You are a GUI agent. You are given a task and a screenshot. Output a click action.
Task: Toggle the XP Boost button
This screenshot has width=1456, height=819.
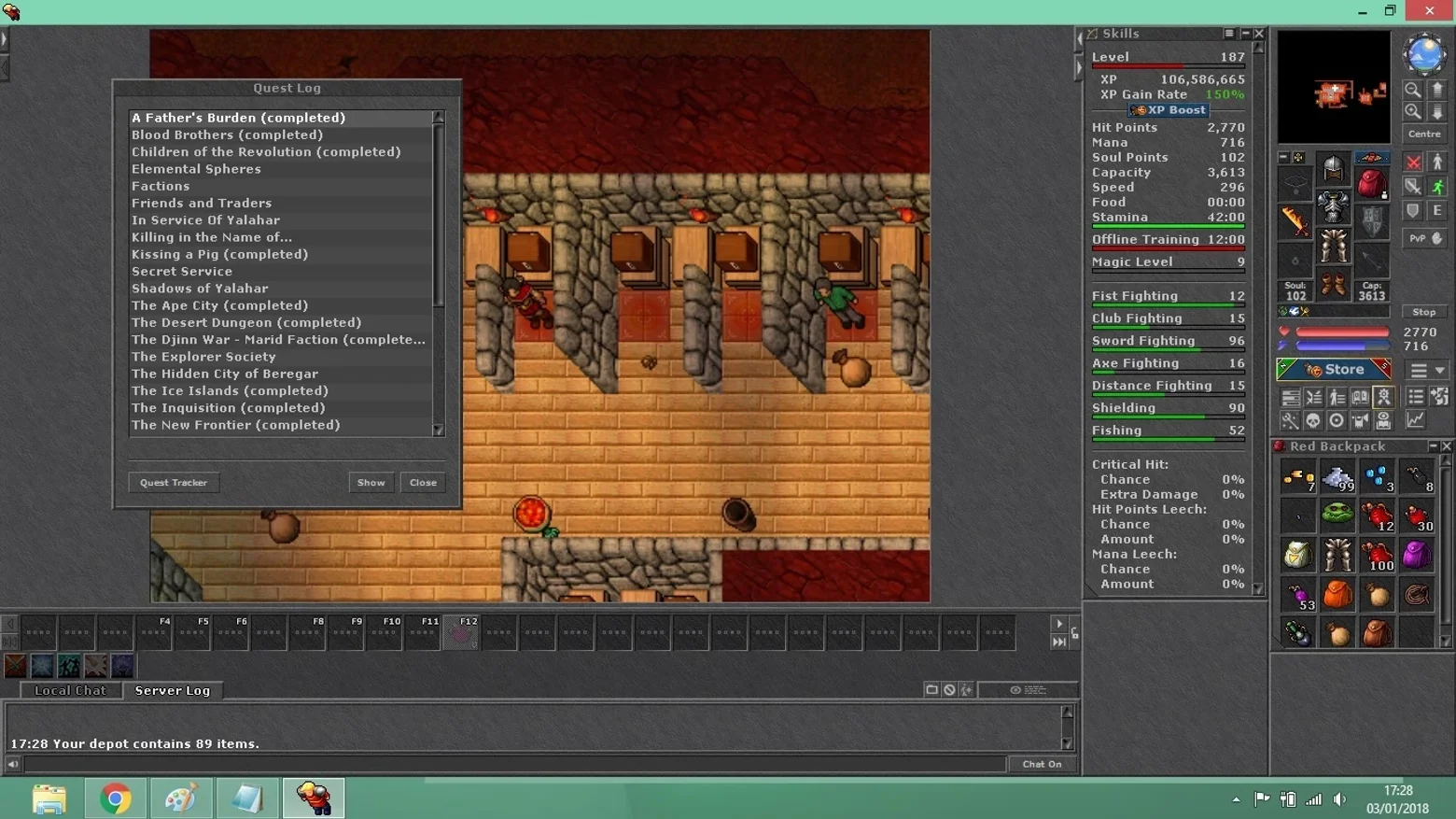pos(1169,110)
